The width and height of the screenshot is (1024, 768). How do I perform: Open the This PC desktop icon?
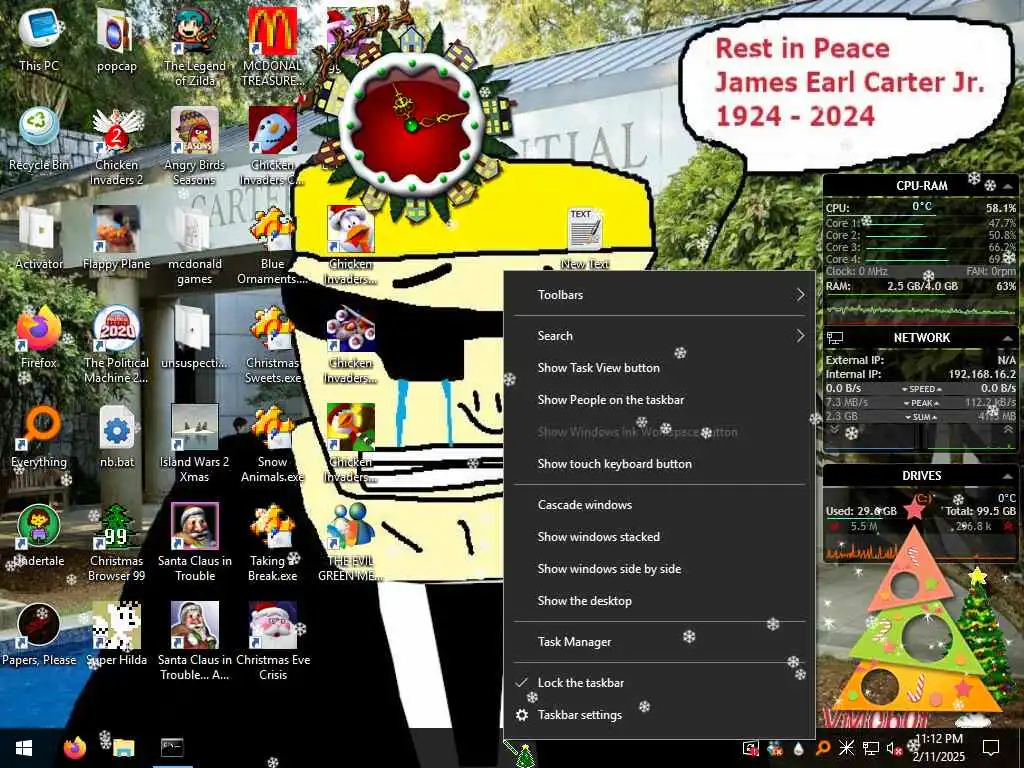[x=39, y=39]
